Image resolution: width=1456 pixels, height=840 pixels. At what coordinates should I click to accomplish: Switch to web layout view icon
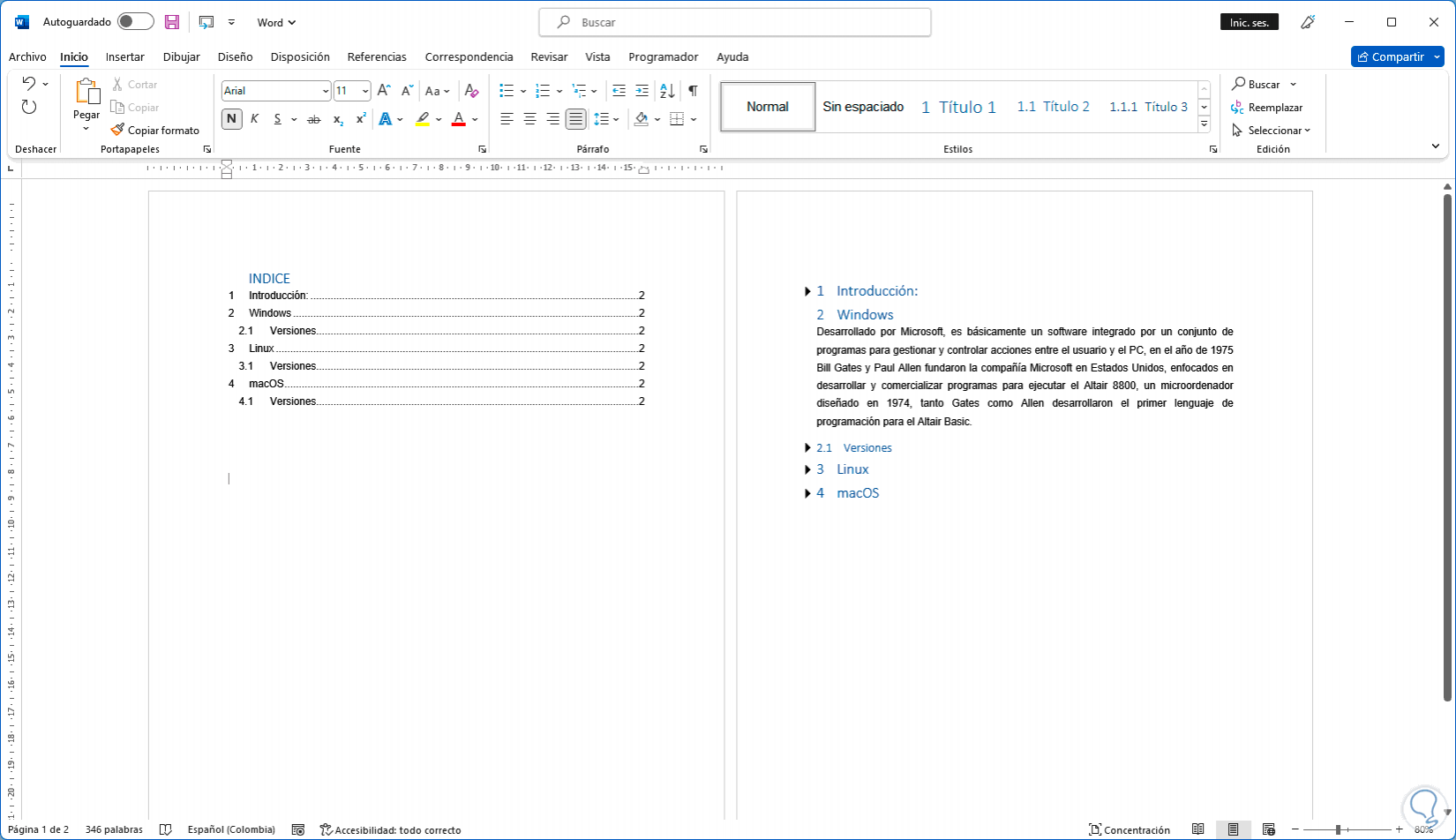coord(1269,829)
